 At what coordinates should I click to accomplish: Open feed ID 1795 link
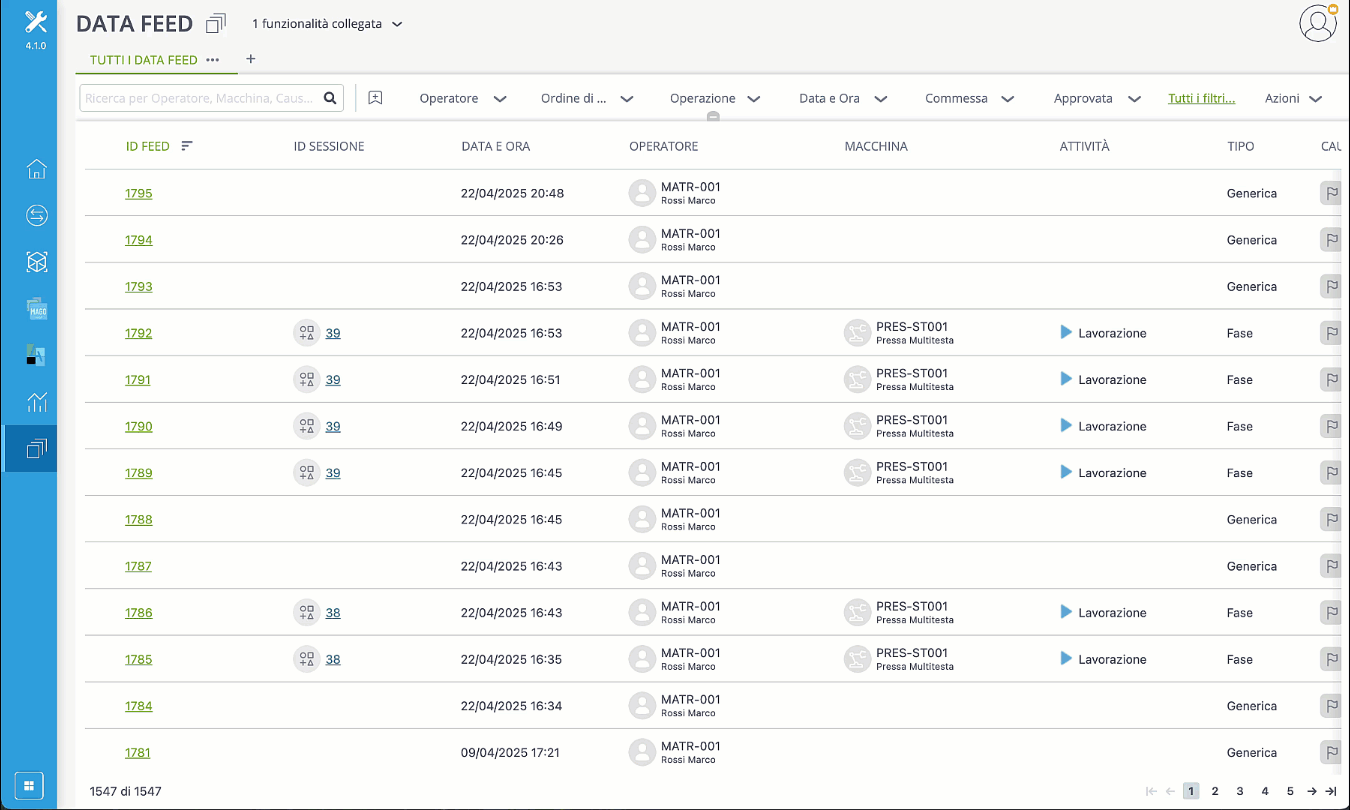click(x=139, y=193)
